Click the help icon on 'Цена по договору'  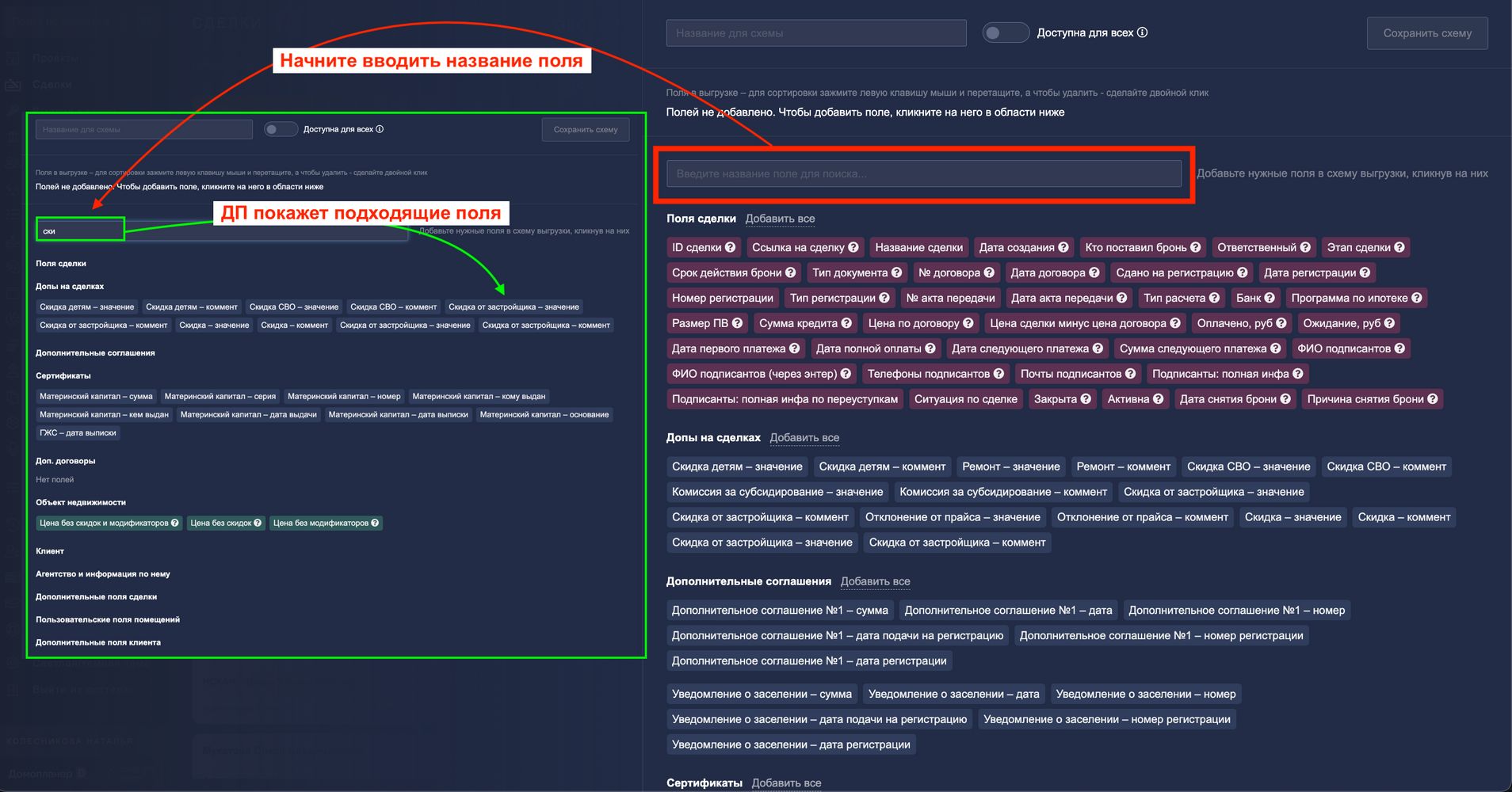[968, 323]
